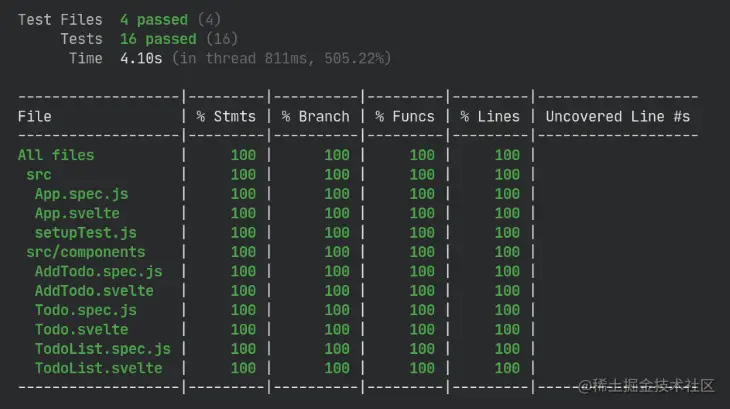Click the '16 passed' tests result
The width and height of the screenshot is (730, 409).
pyautogui.click(x=158, y=39)
